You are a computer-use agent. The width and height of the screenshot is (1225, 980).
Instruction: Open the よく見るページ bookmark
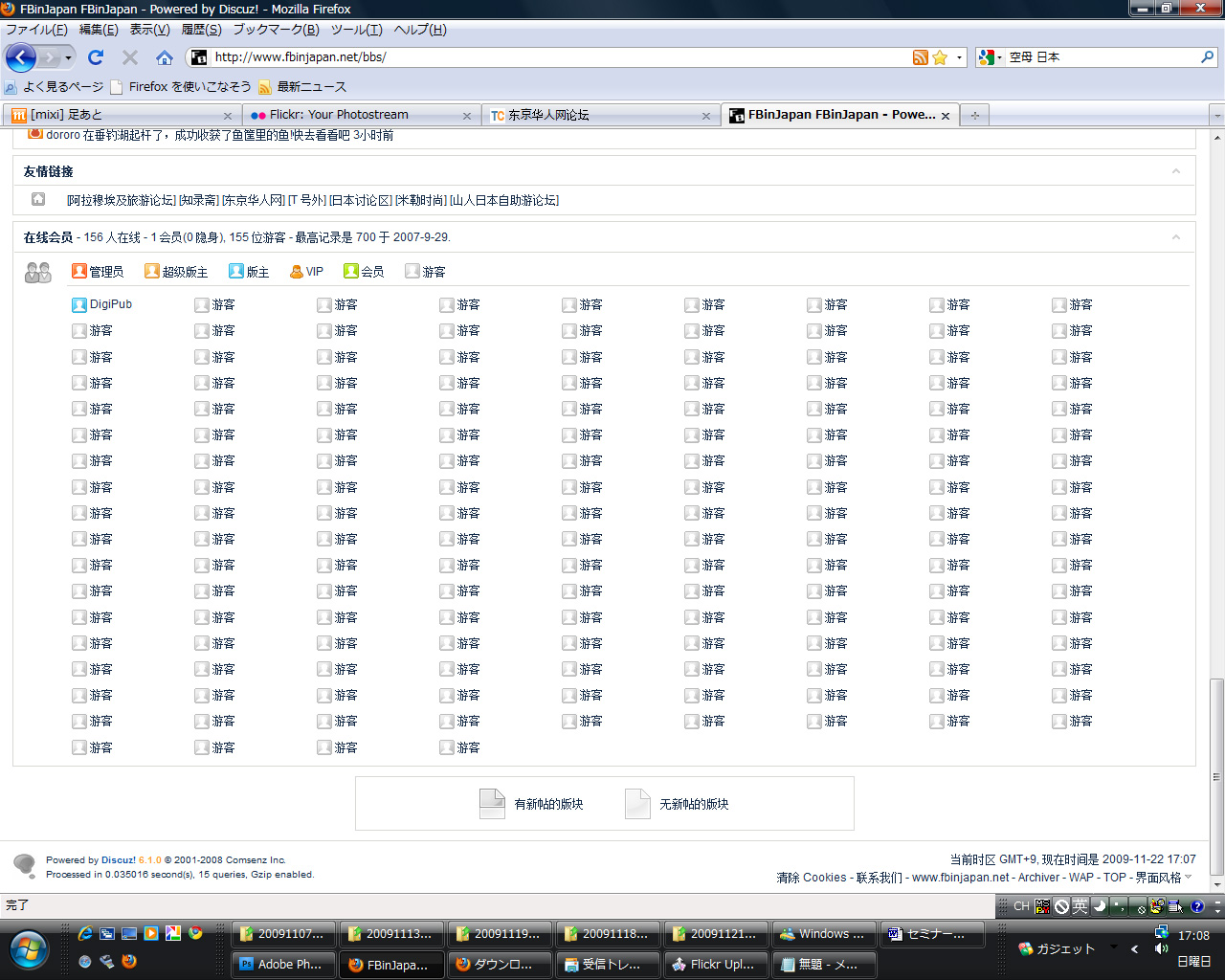tap(55, 87)
